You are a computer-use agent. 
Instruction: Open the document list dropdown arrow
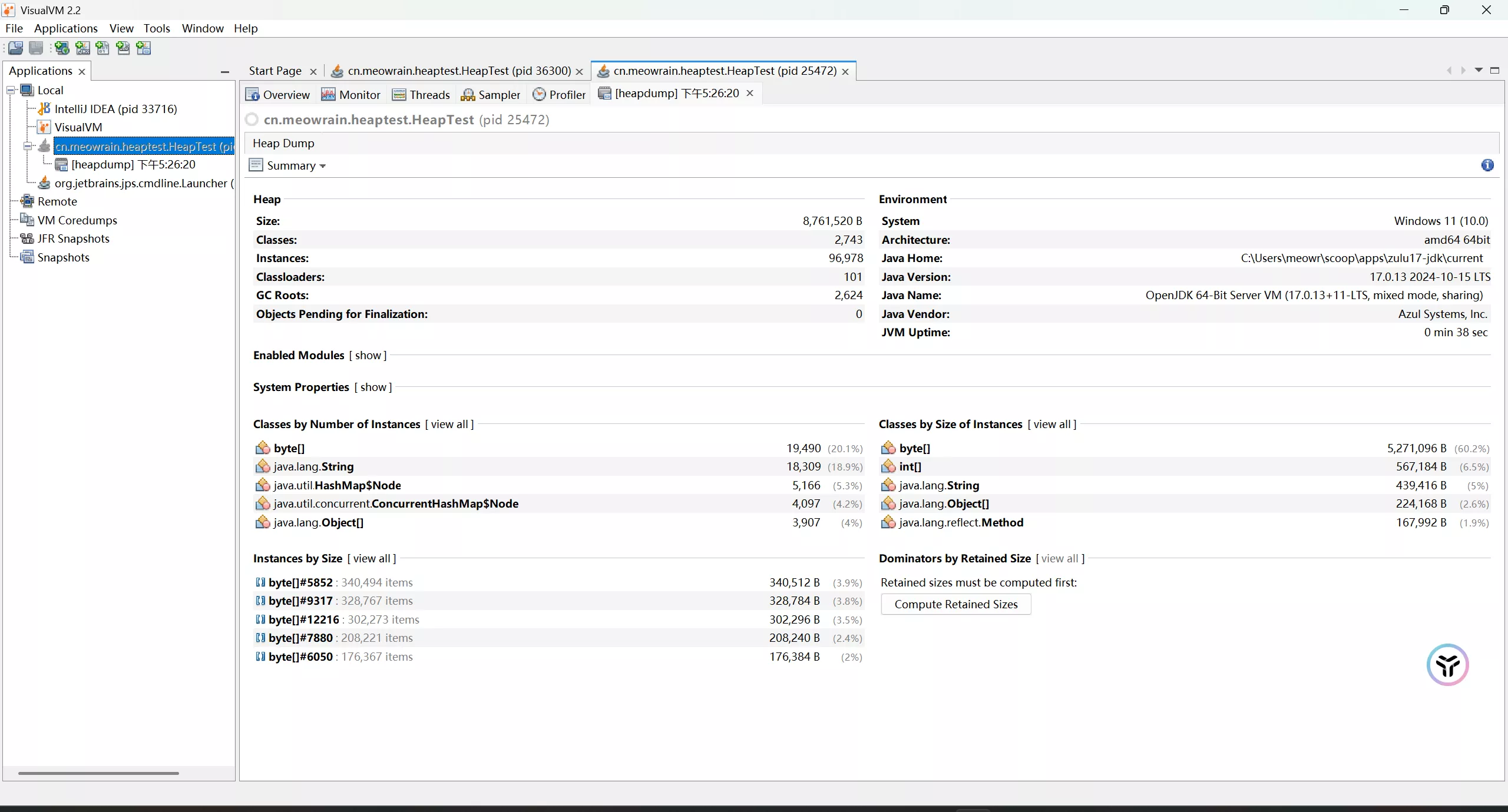[x=1478, y=70]
